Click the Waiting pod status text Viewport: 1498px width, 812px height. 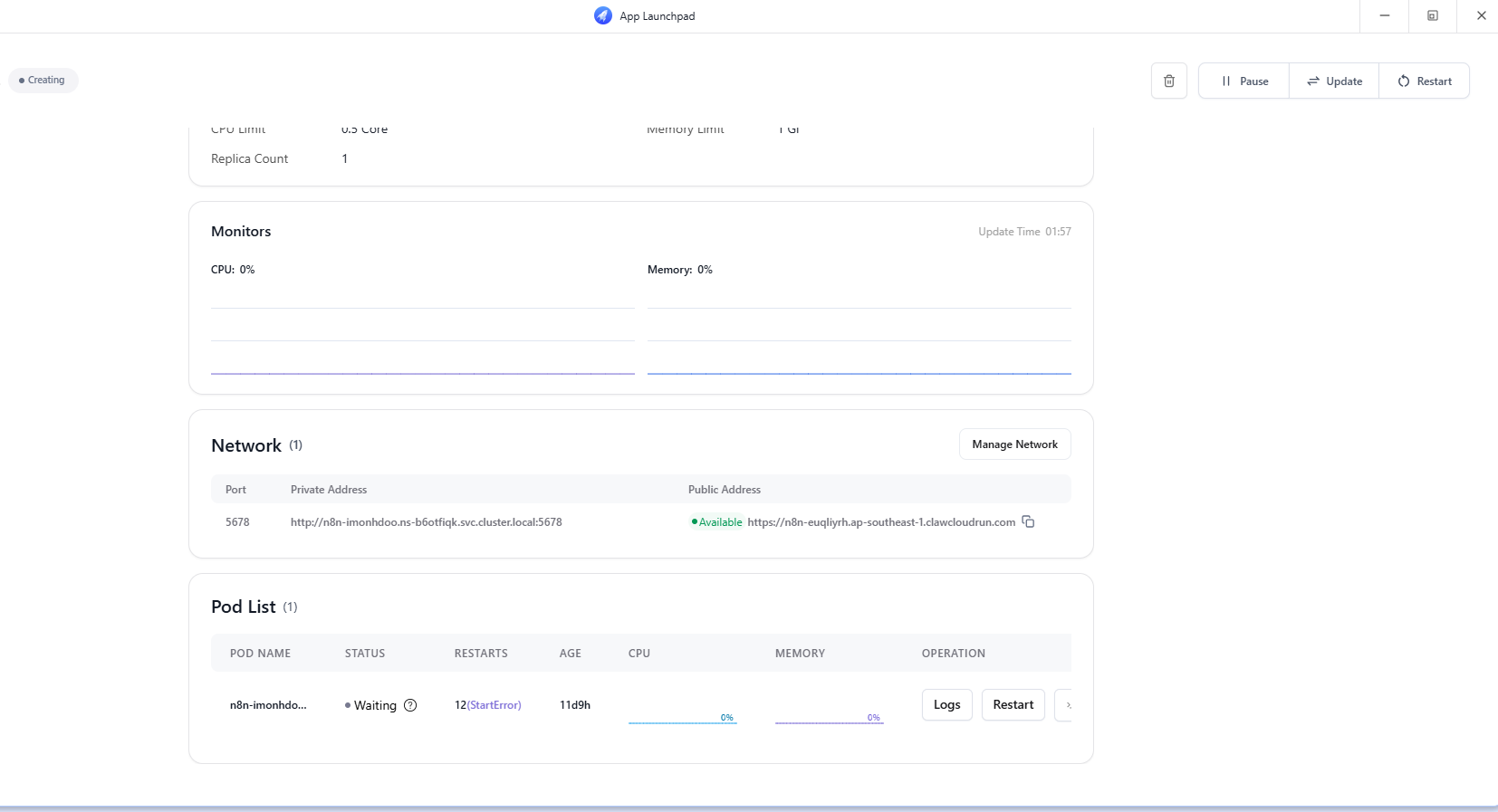coord(375,705)
